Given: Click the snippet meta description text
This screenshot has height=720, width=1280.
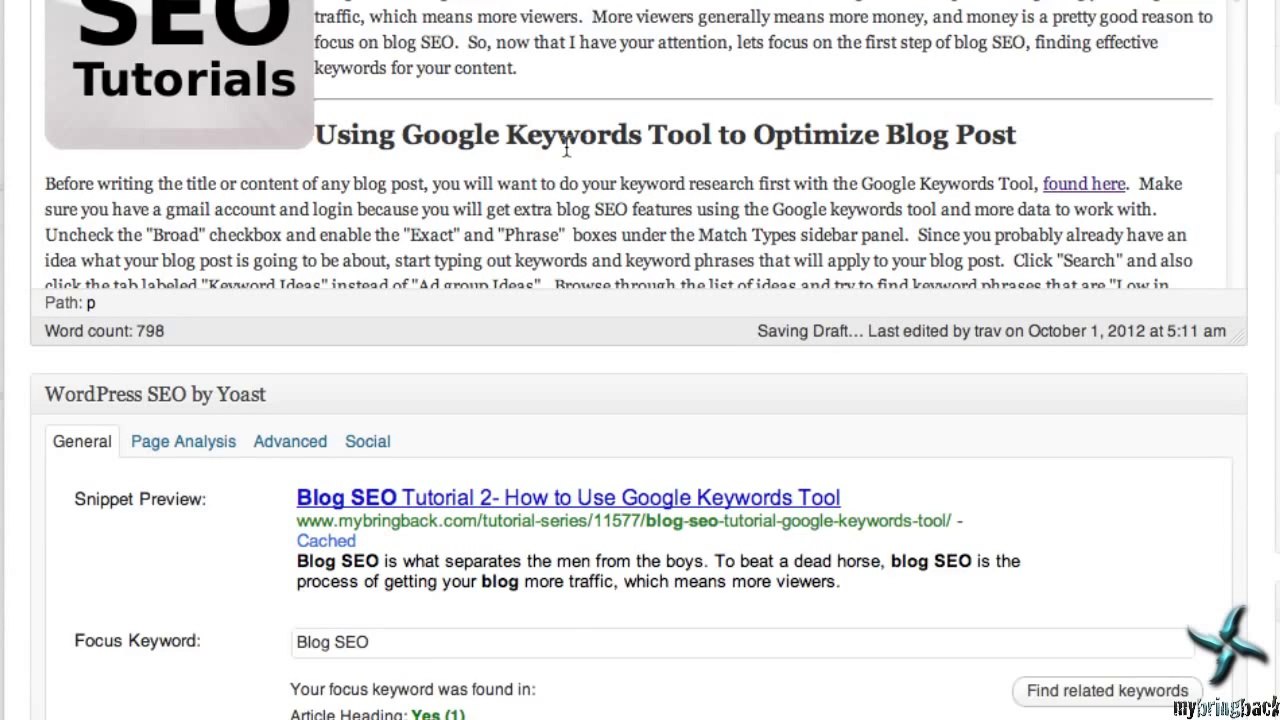Looking at the screenshot, I should point(658,571).
